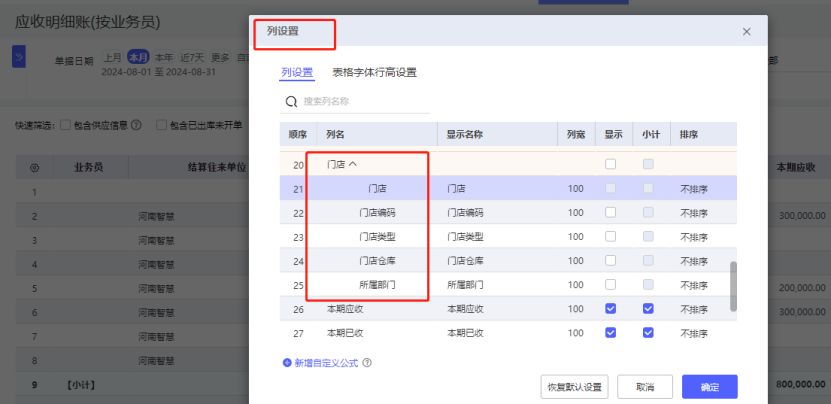
Task: Switch to 表格字体行高设置 tab
Action: pyautogui.click(x=374, y=72)
